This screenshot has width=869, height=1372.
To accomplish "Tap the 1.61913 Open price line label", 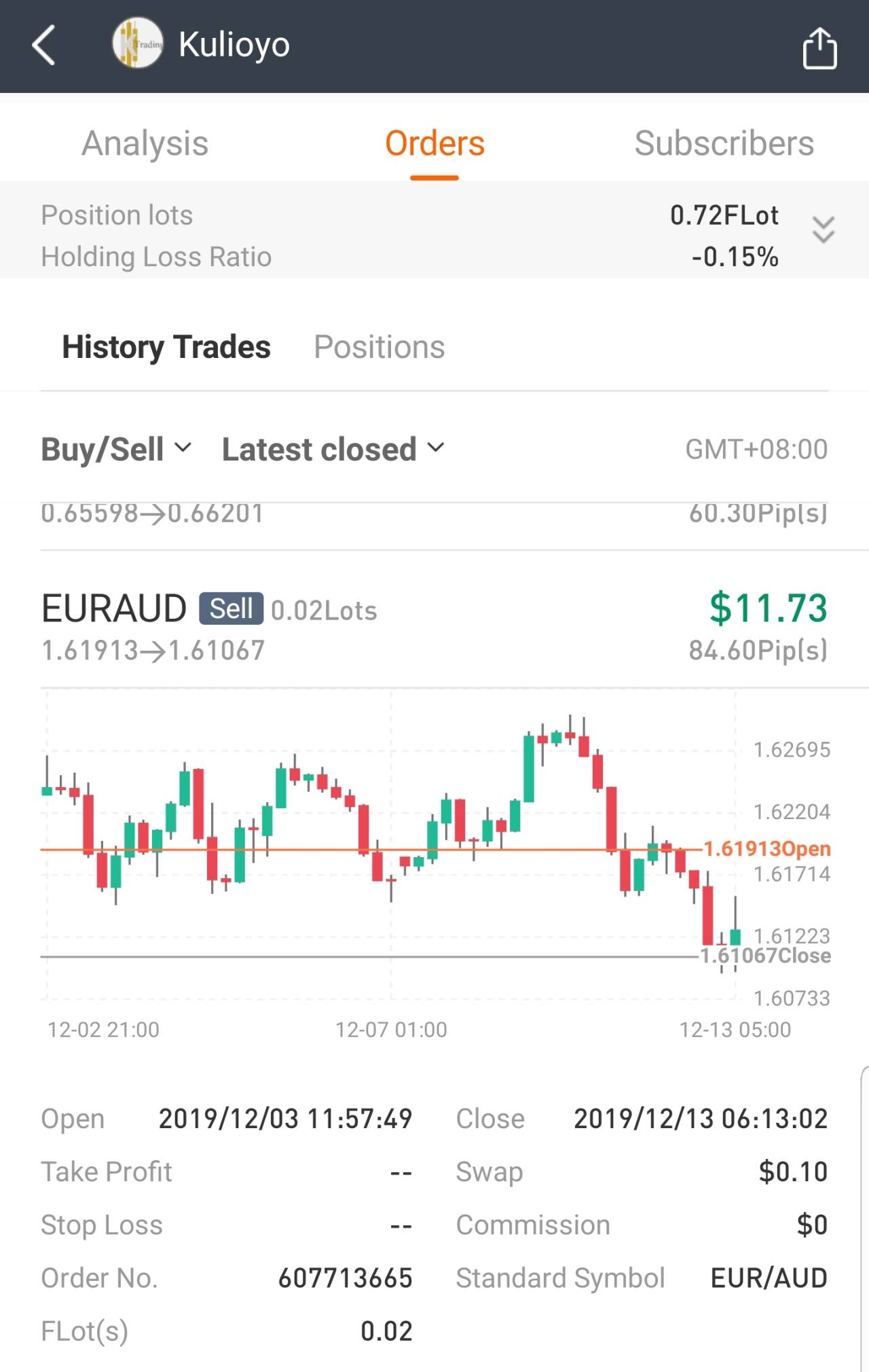I will pos(767,848).
